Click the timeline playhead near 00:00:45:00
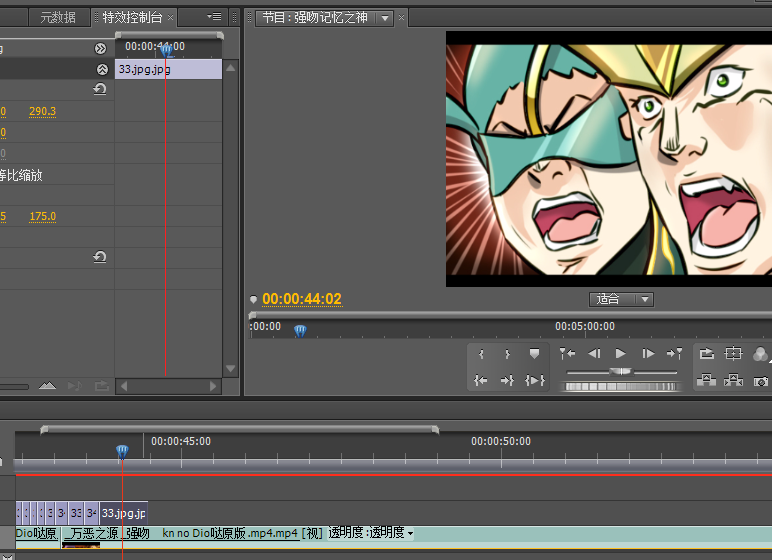This screenshot has width=772, height=560. (122, 452)
